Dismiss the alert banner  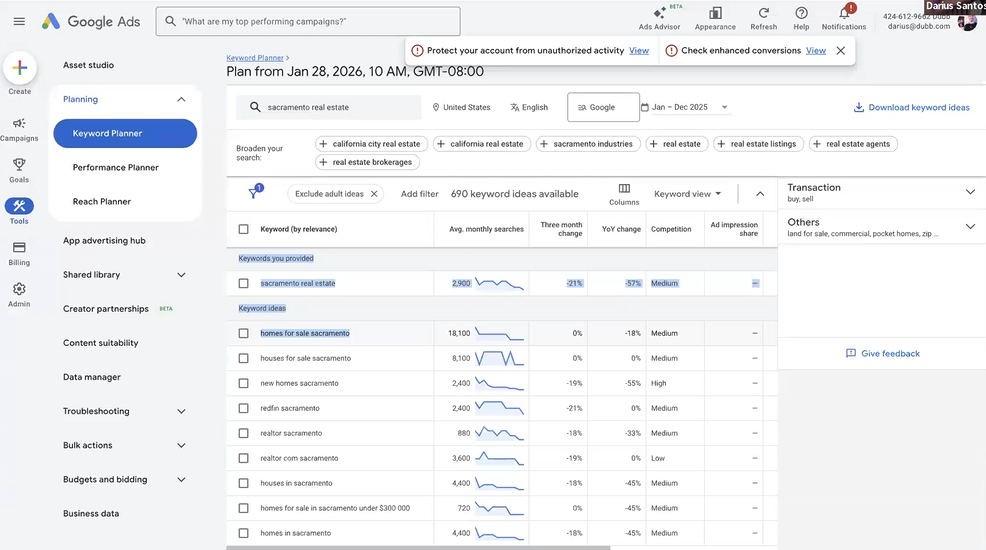(x=841, y=51)
